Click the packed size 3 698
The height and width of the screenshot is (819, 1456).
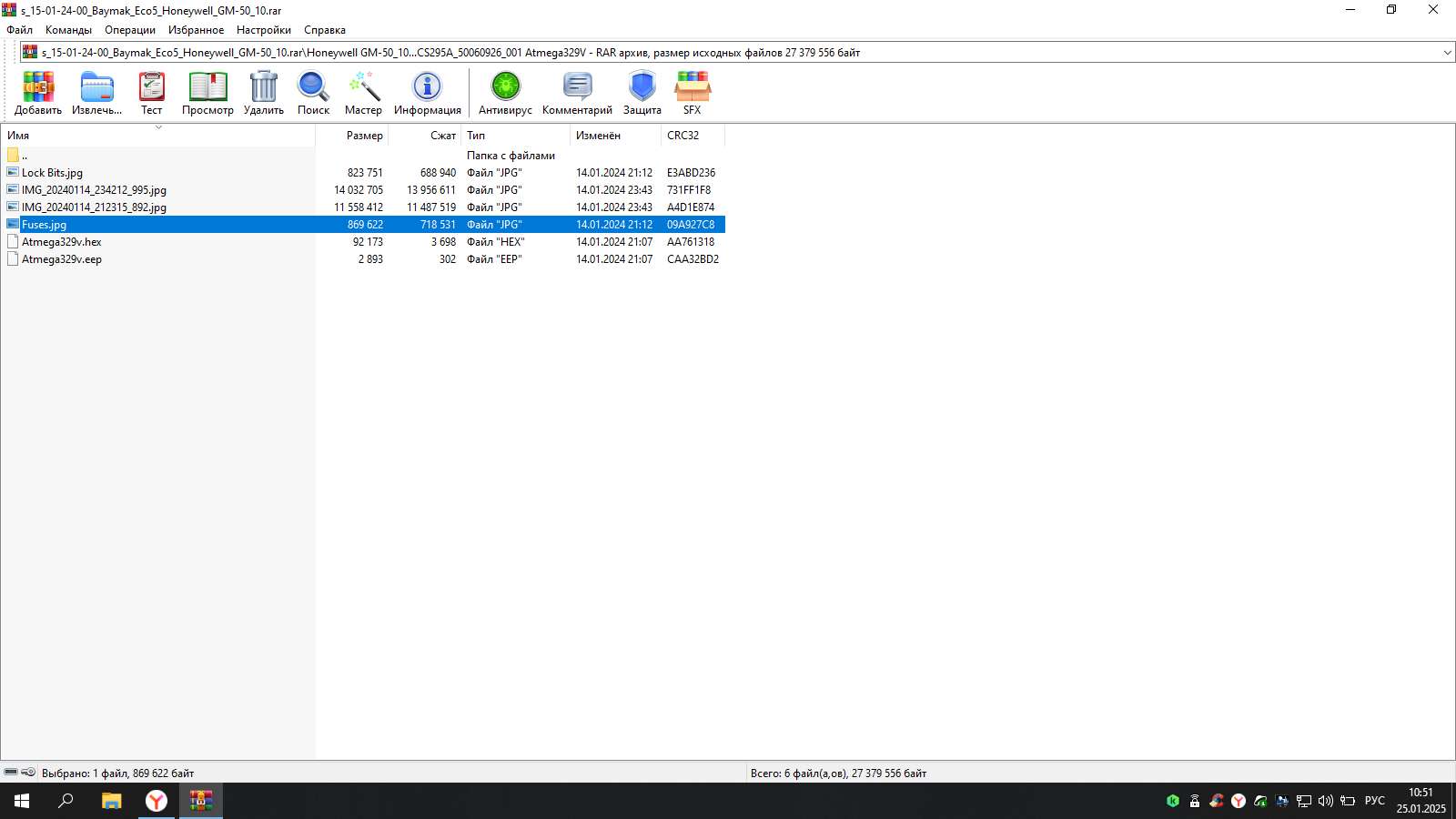click(443, 242)
